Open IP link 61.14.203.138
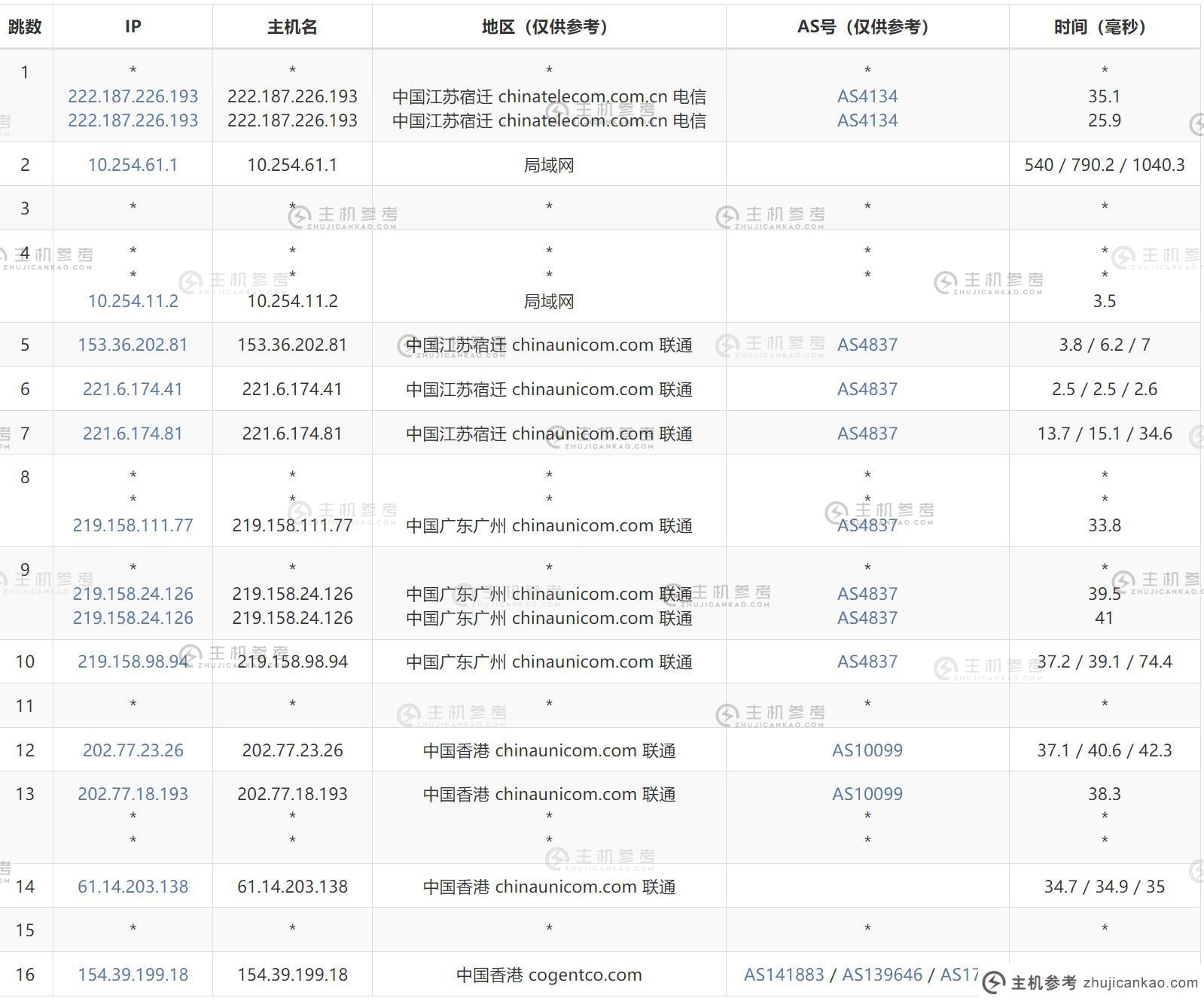The width and height of the screenshot is (1204, 1001). pyautogui.click(x=133, y=887)
